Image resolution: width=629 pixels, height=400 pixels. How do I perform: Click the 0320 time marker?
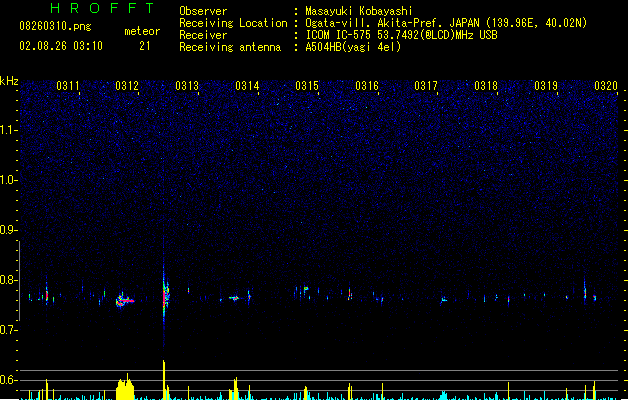(x=606, y=86)
